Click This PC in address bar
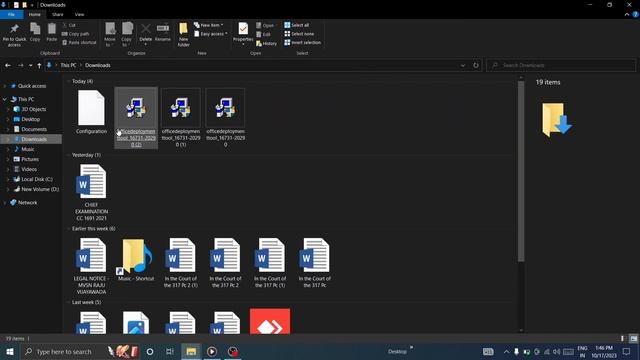The height and width of the screenshot is (360, 640). pyautogui.click(x=68, y=65)
